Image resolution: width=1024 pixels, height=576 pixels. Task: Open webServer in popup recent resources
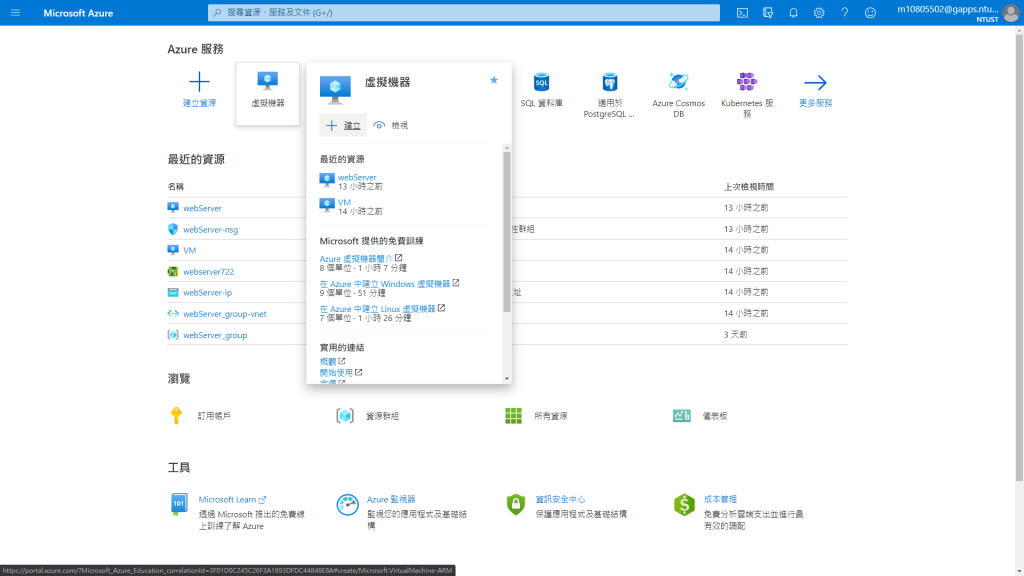point(357,177)
